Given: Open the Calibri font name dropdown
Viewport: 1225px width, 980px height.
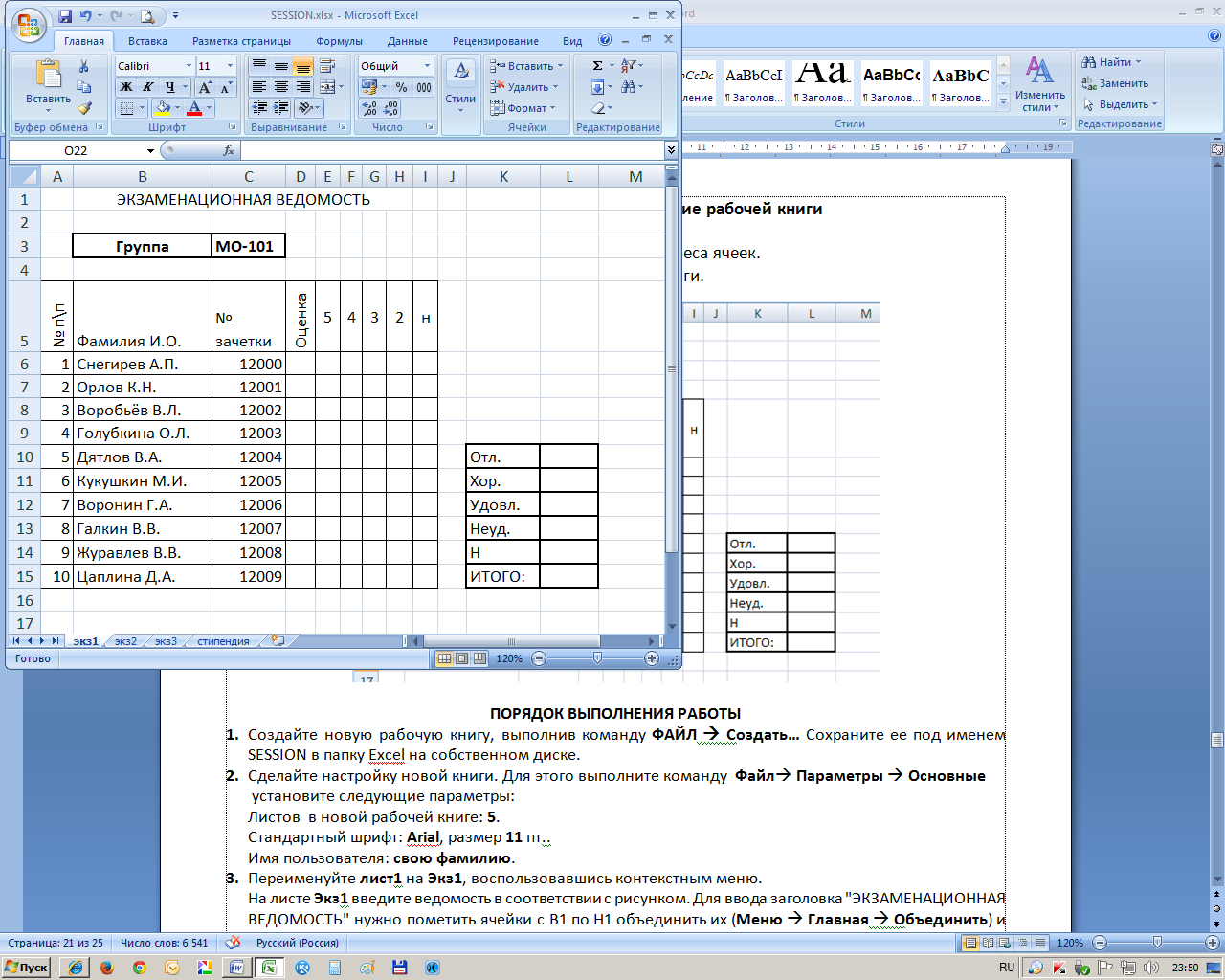Looking at the screenshot, I should (188, 66).
